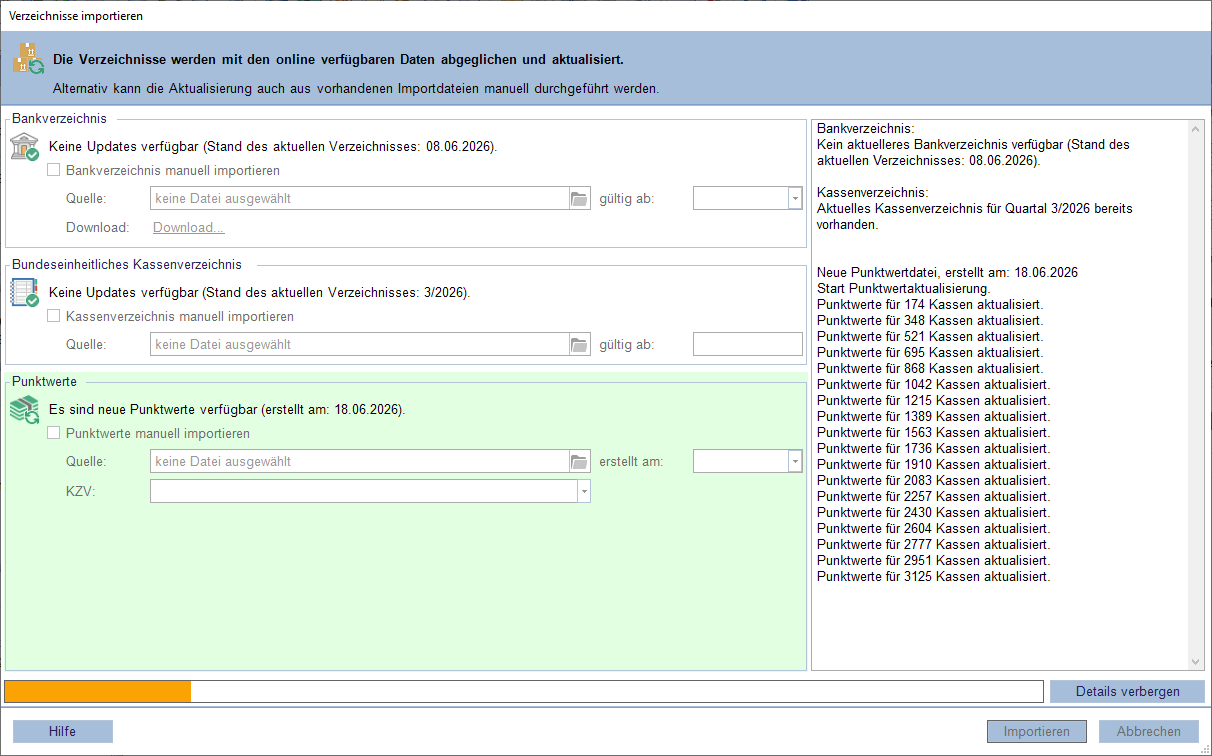Click log line 'Punktwerte für 174 Kassen aktualisiert.'
The image size is (1212, 756).
(930, 304)
